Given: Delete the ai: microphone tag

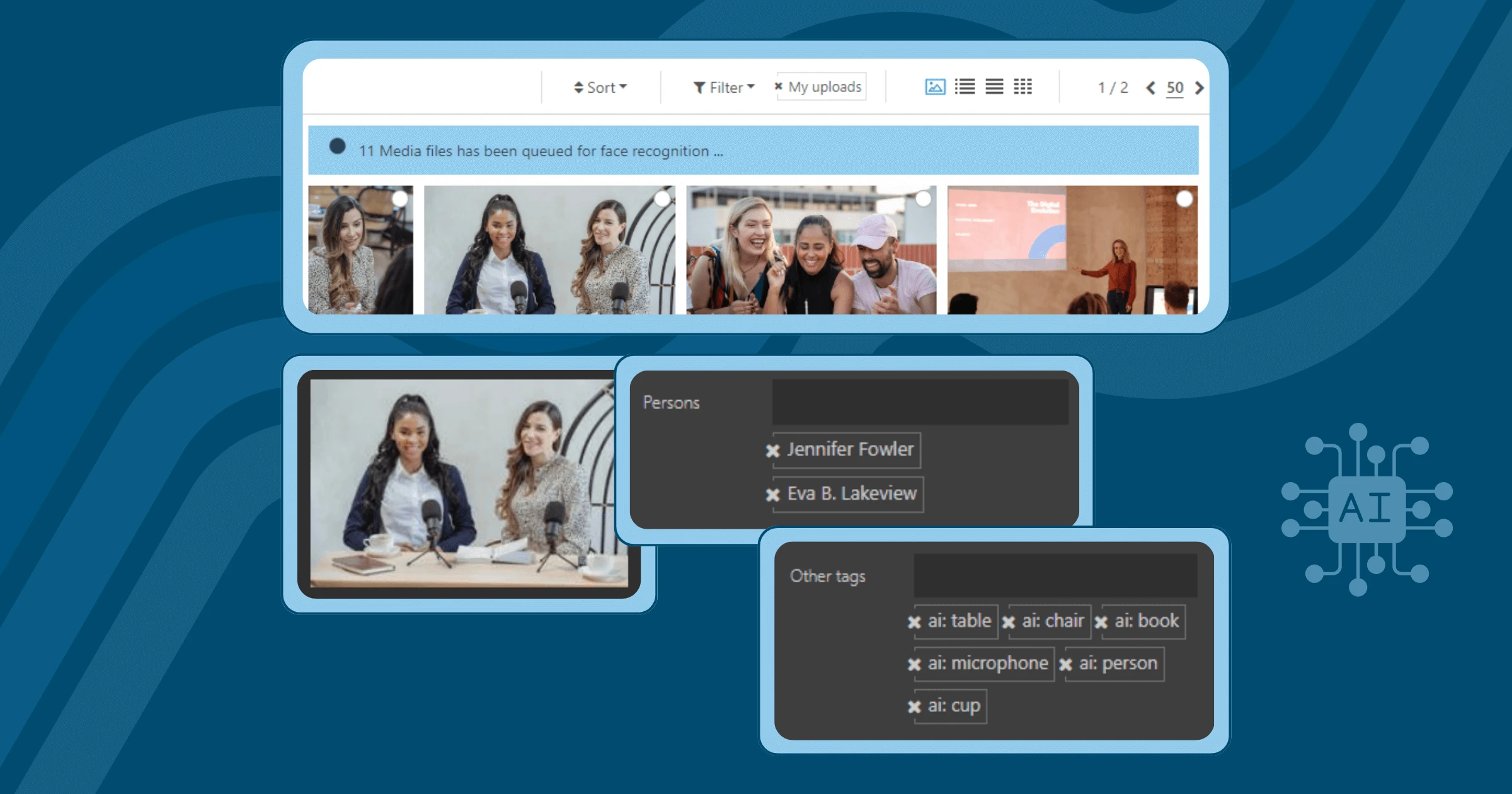Looking at the screenshot, I should pyautogui.click(x=914, y=664).
